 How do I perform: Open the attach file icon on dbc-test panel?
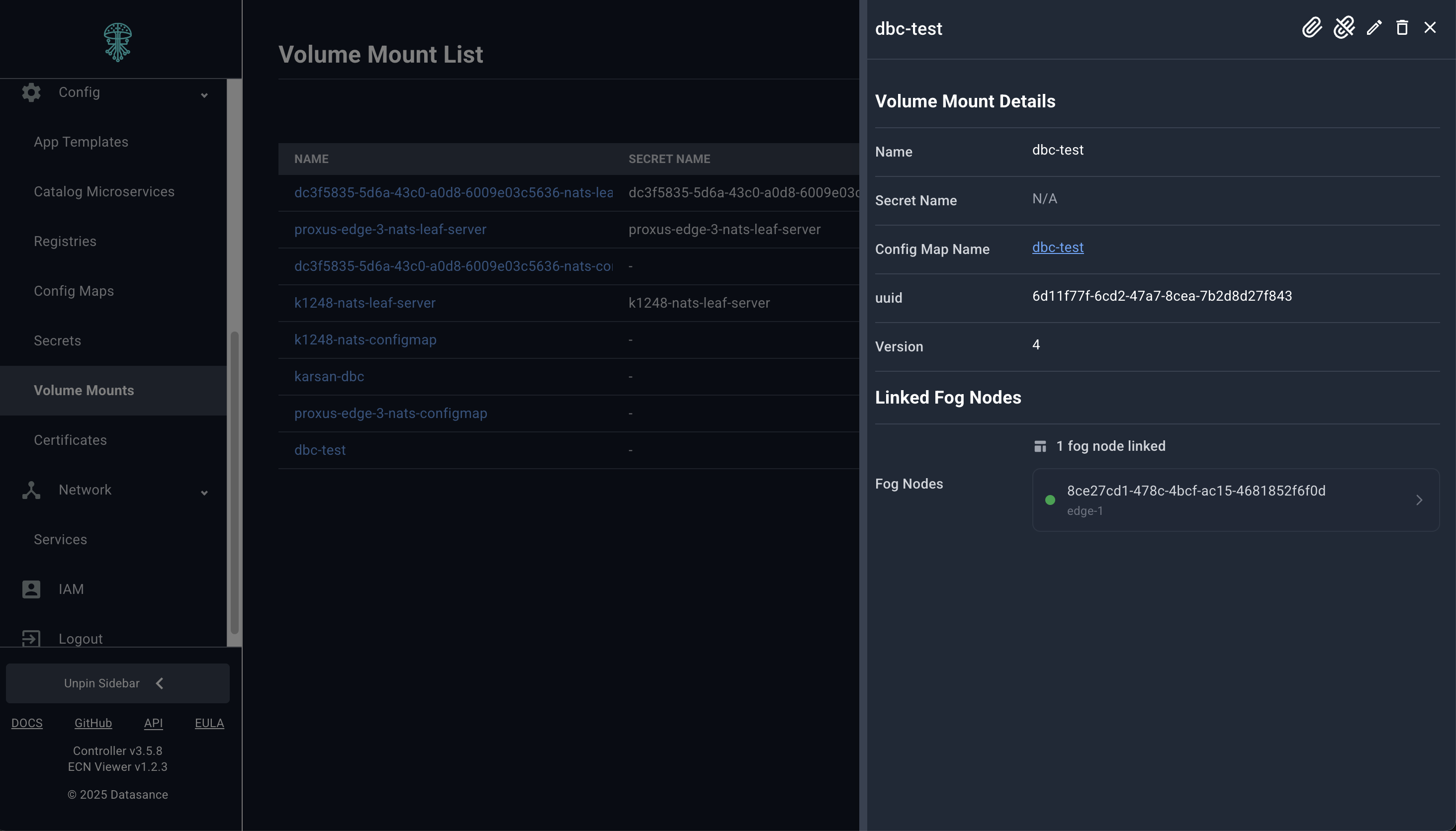click(1312, 27)
